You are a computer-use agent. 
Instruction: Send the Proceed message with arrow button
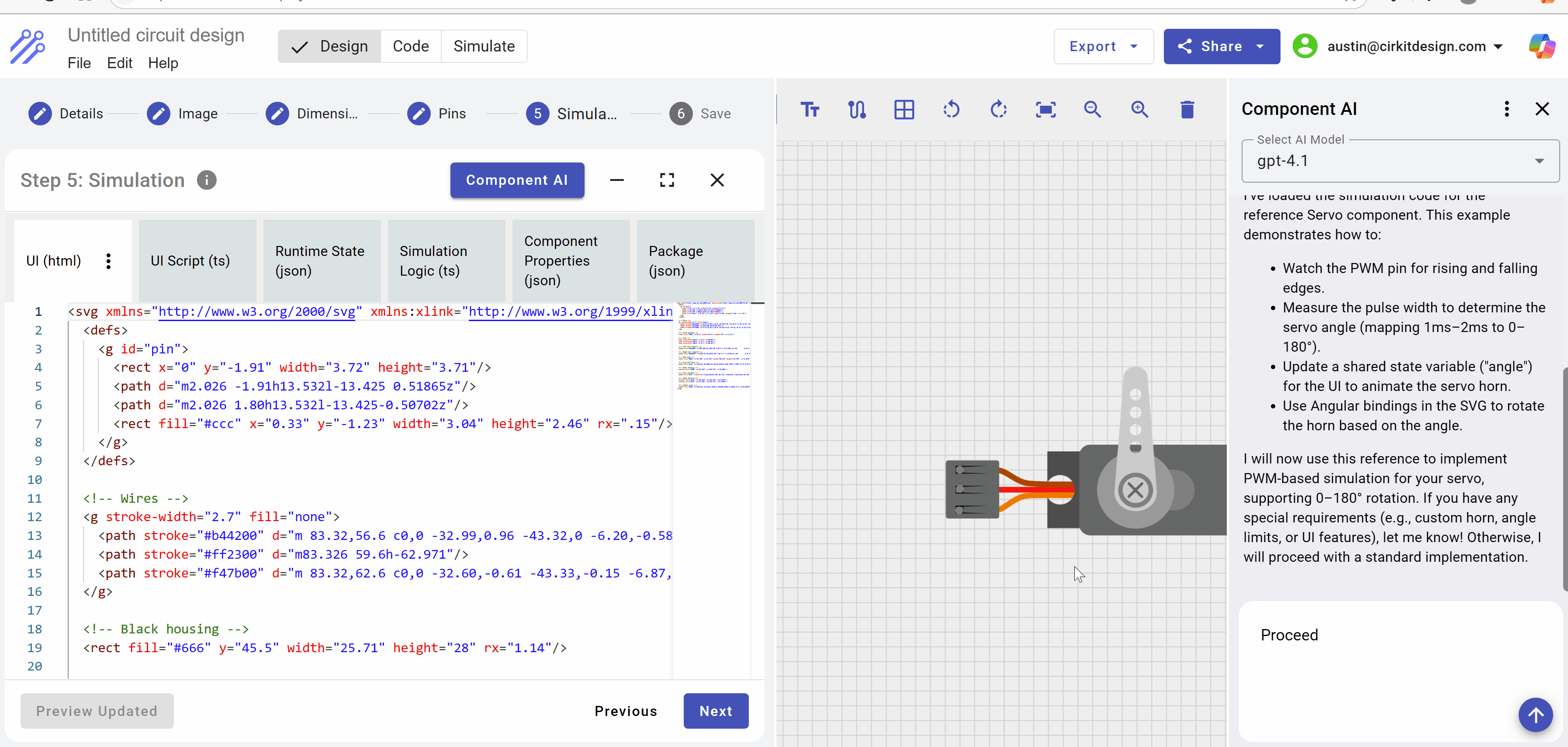[1535, 715]
